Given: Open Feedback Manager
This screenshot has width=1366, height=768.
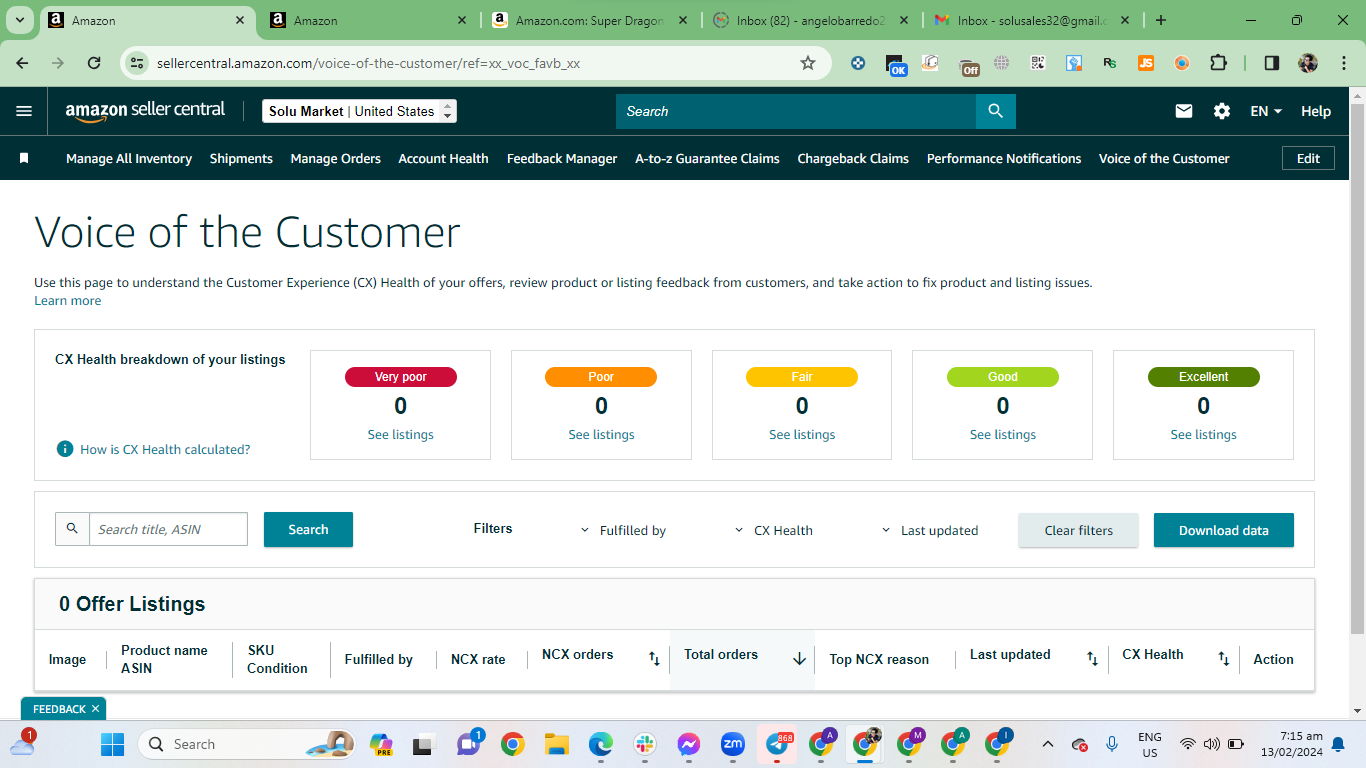Looking at the screenshot, I should [562, 158].
